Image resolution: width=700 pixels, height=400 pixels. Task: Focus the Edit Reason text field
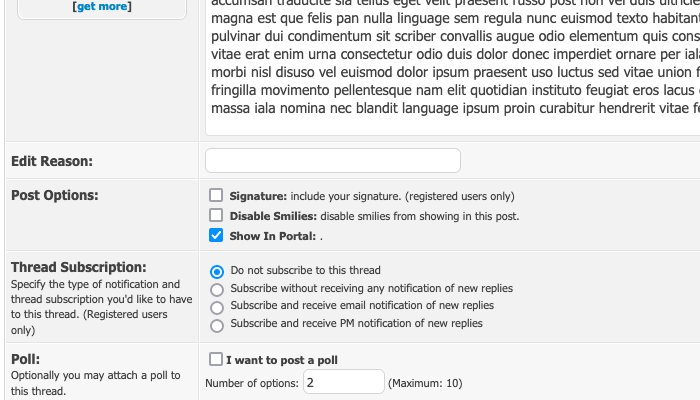(x=332, y=160)
